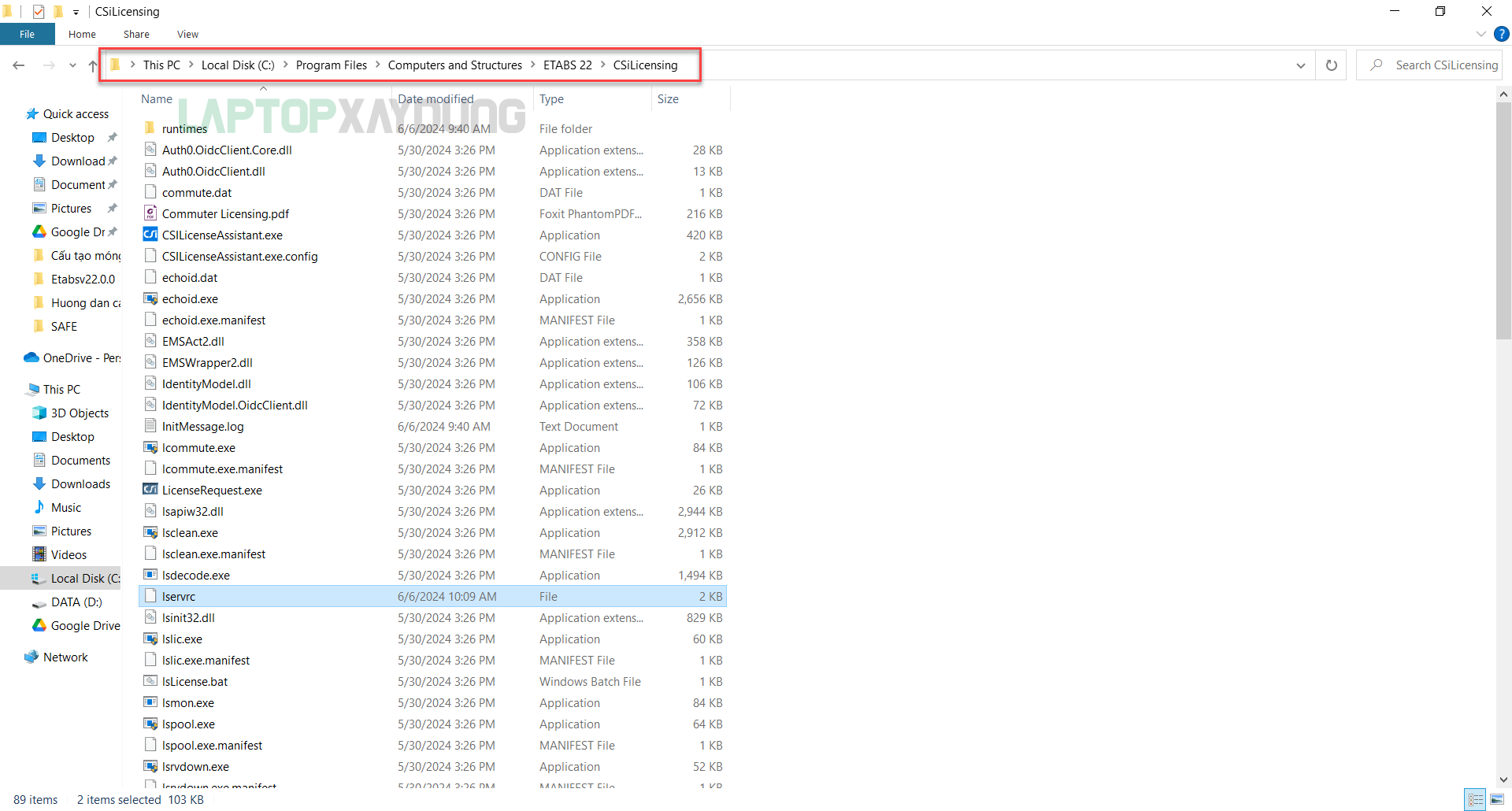Sort files by the Date modified column

tap(435, 99)
